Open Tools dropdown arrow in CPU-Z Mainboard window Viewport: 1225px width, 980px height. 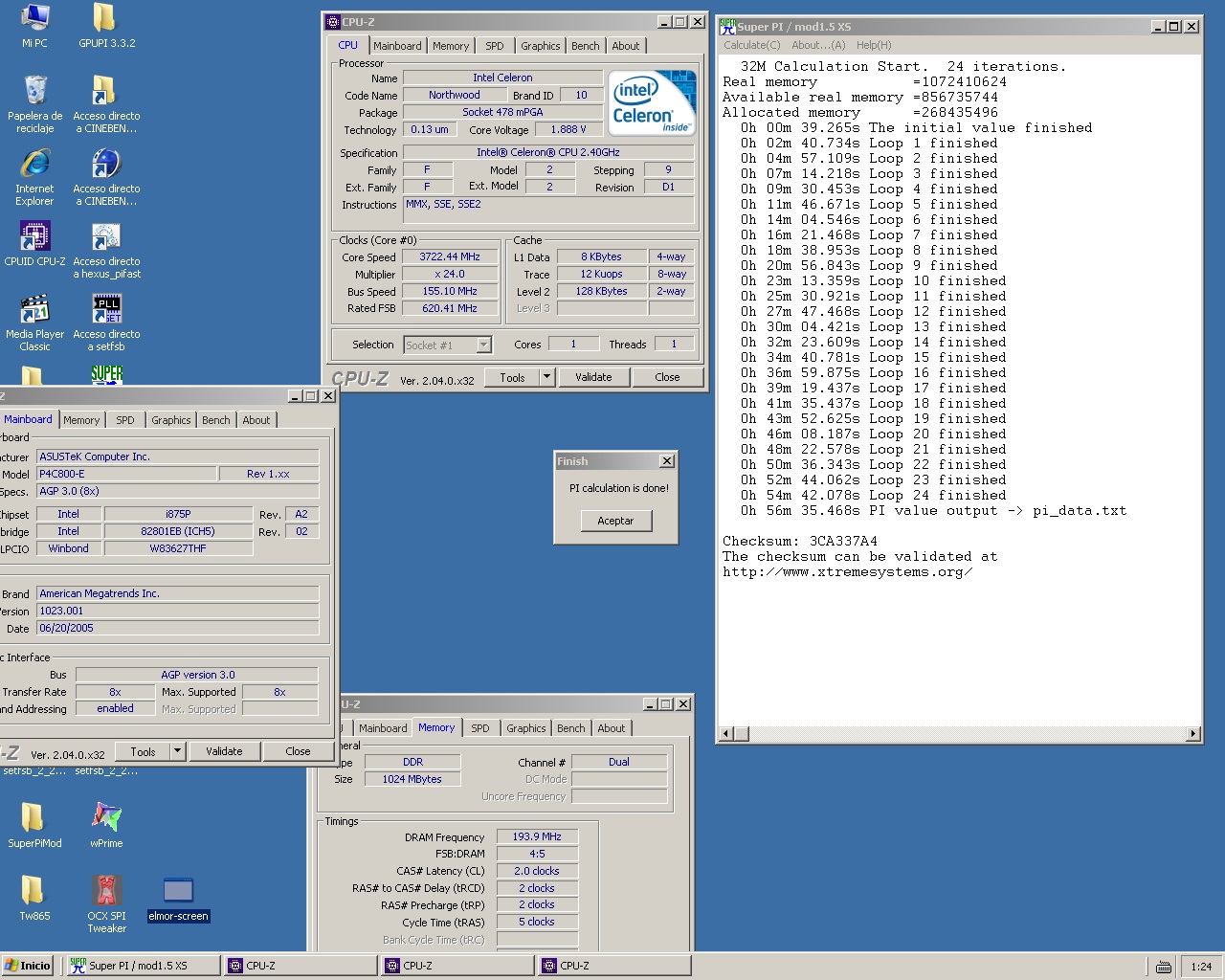pos(177,751)
